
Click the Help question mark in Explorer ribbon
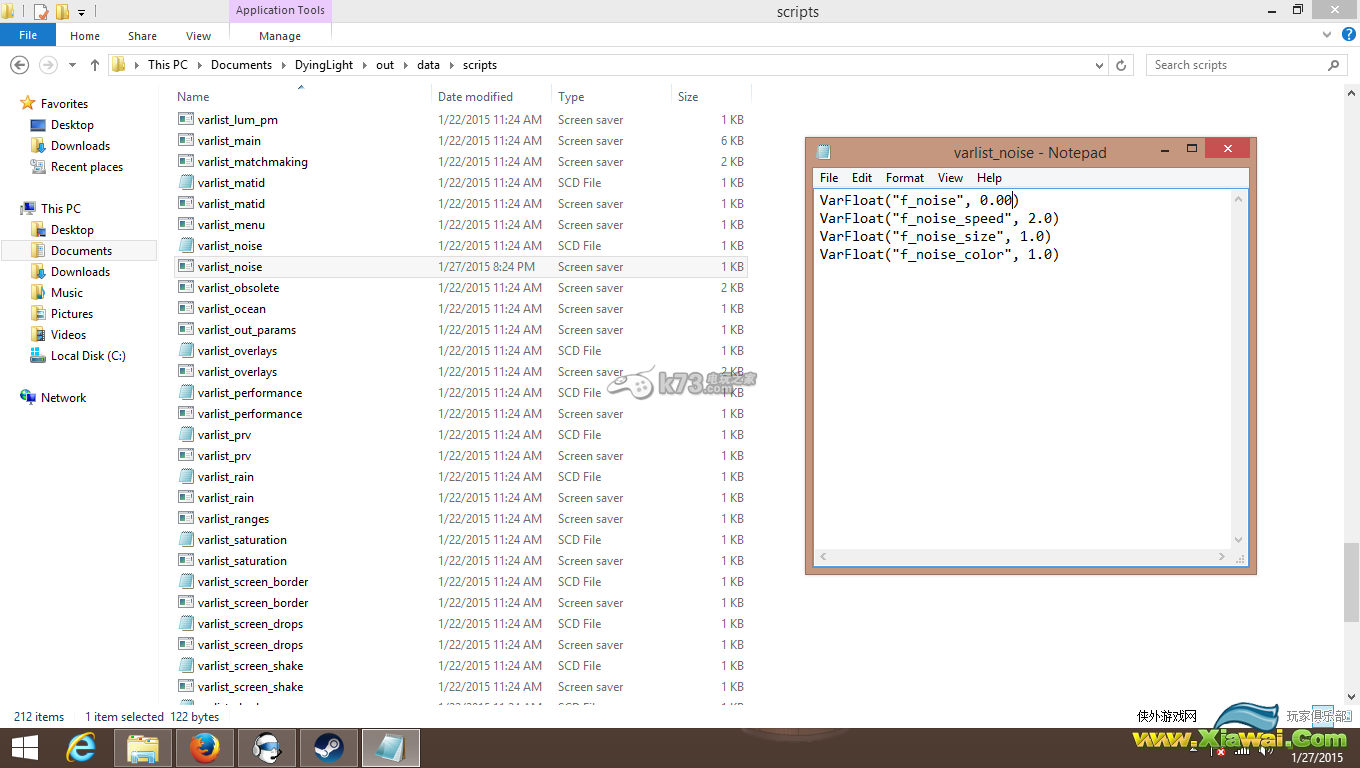[1349, 35]
